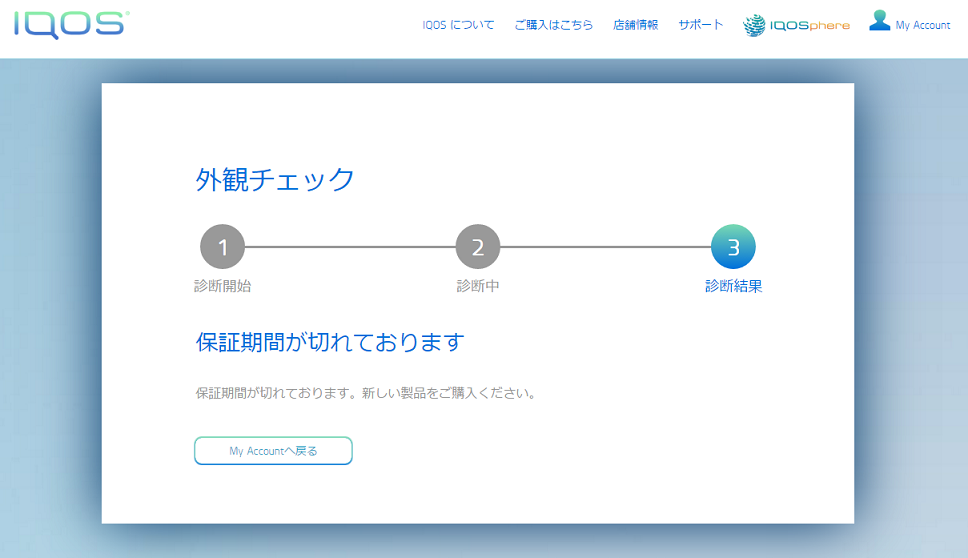Go to 店舗情報 page
968x558 pixels.
click(635, 25)
